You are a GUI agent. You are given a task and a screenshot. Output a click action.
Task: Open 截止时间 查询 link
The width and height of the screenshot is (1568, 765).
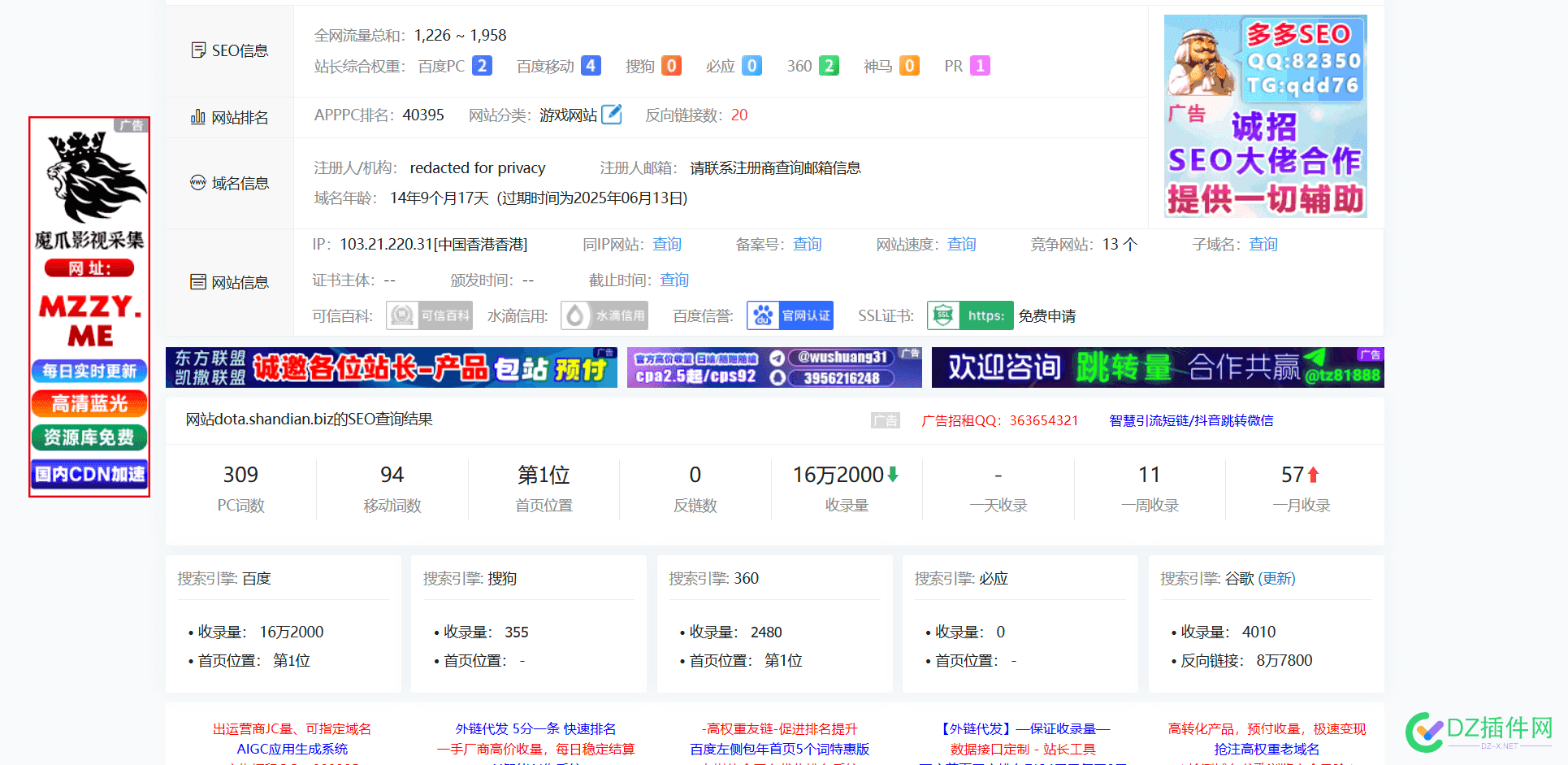pyautogui.click(x=674, y=280)
